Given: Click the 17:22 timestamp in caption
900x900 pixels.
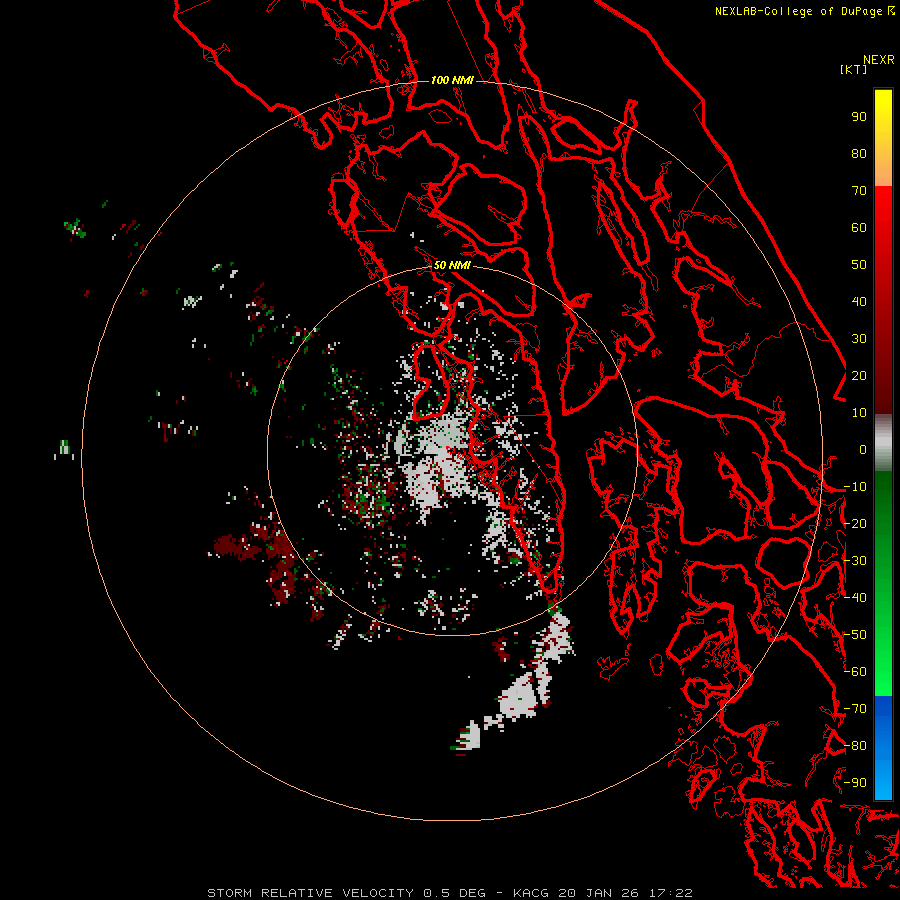Looking at the screenshot, I should coord(670,893).
